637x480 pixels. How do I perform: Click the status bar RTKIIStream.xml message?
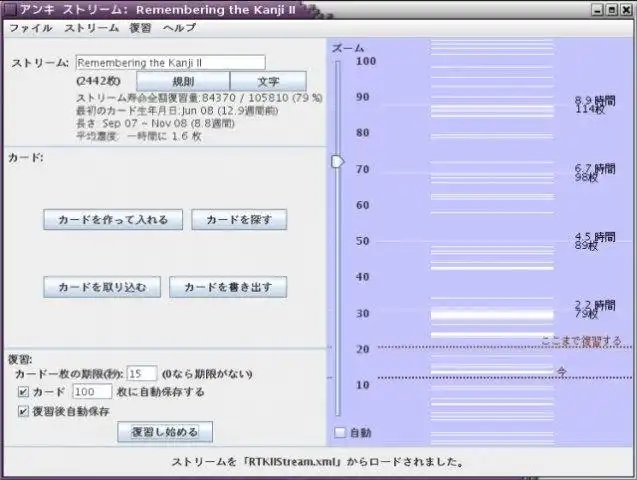click(318, 462)
